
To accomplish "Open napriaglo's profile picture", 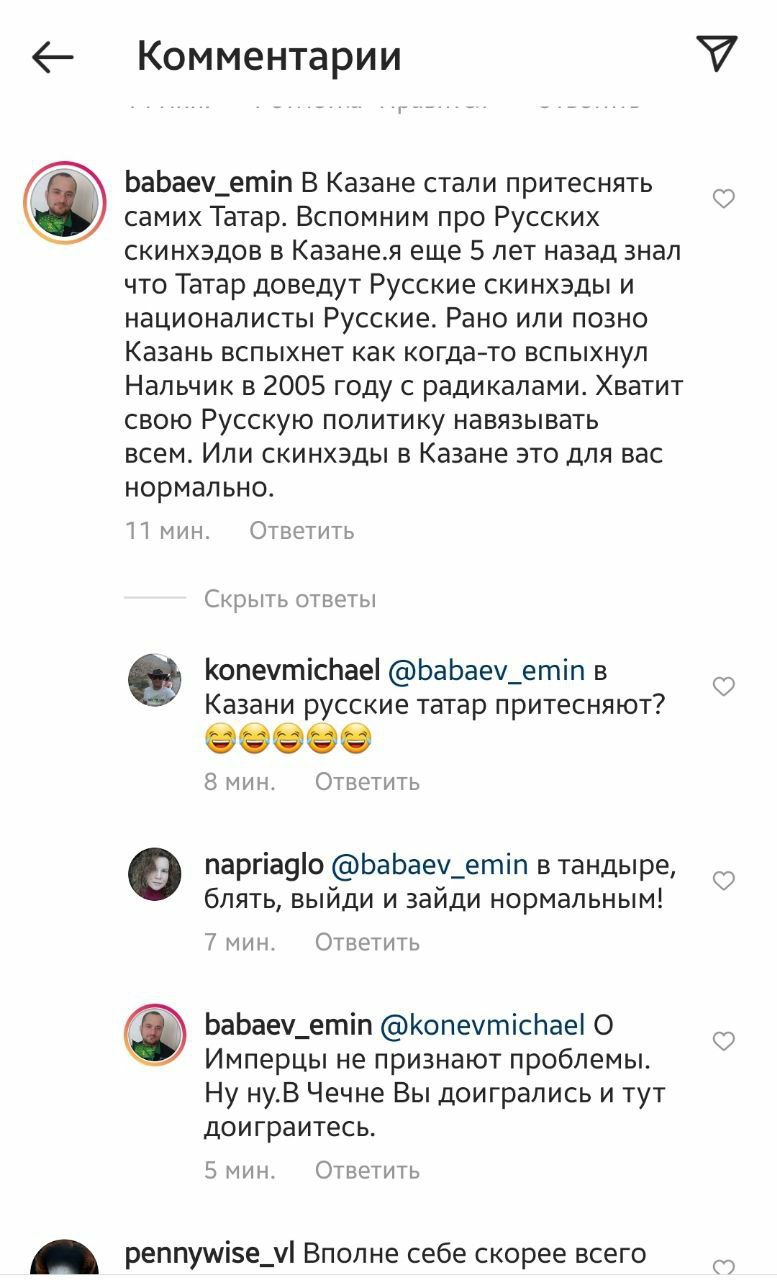I will 155,874.
